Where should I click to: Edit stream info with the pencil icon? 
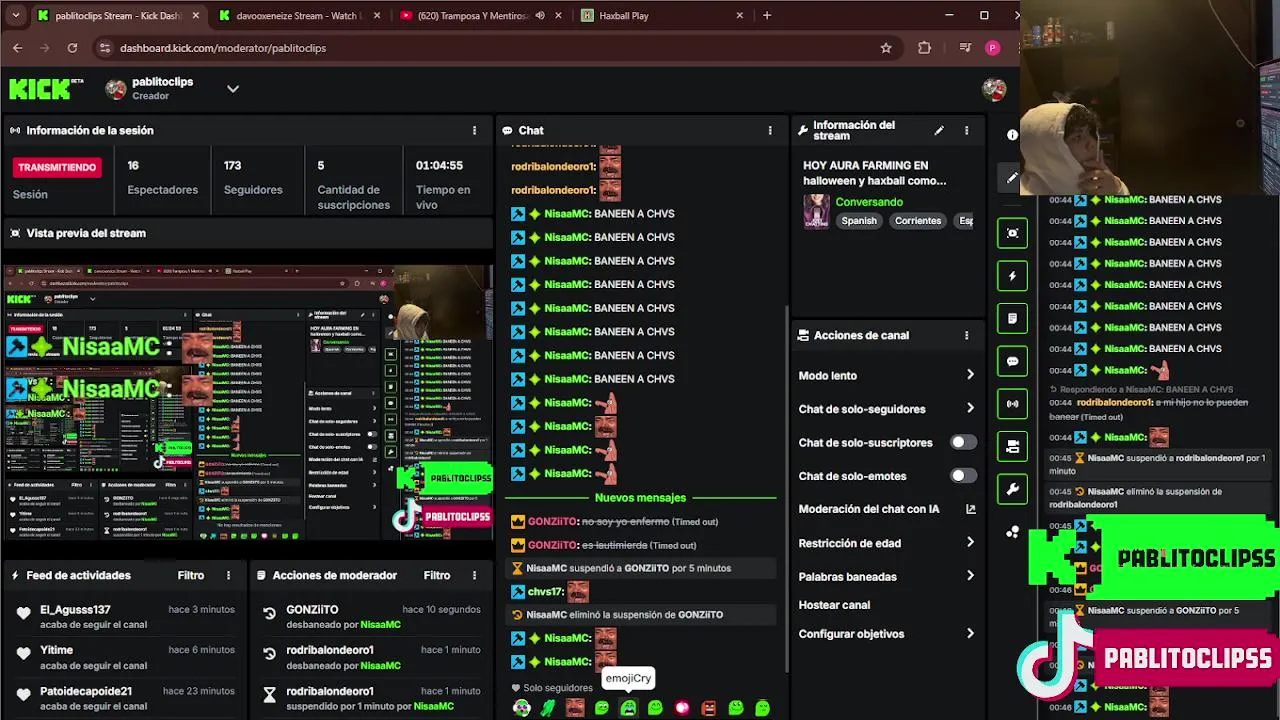939,131
